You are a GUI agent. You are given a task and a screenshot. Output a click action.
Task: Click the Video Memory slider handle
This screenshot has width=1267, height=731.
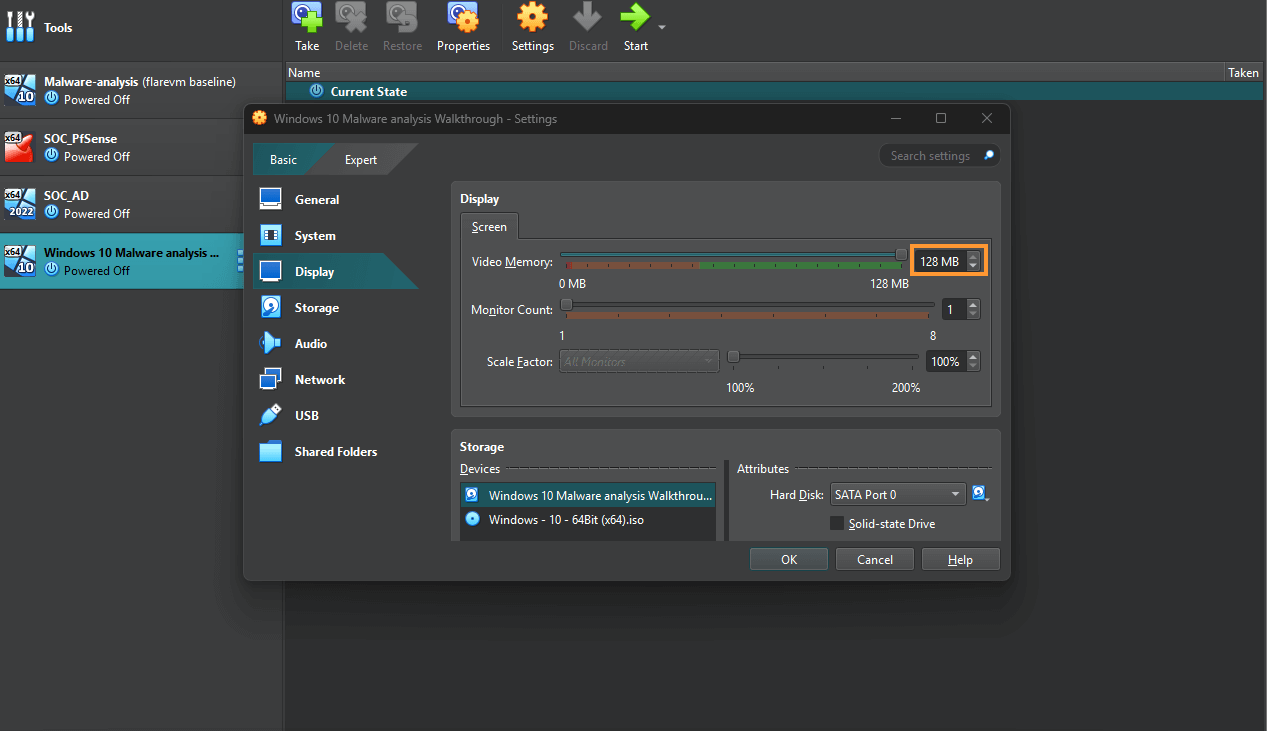[901, 255]
